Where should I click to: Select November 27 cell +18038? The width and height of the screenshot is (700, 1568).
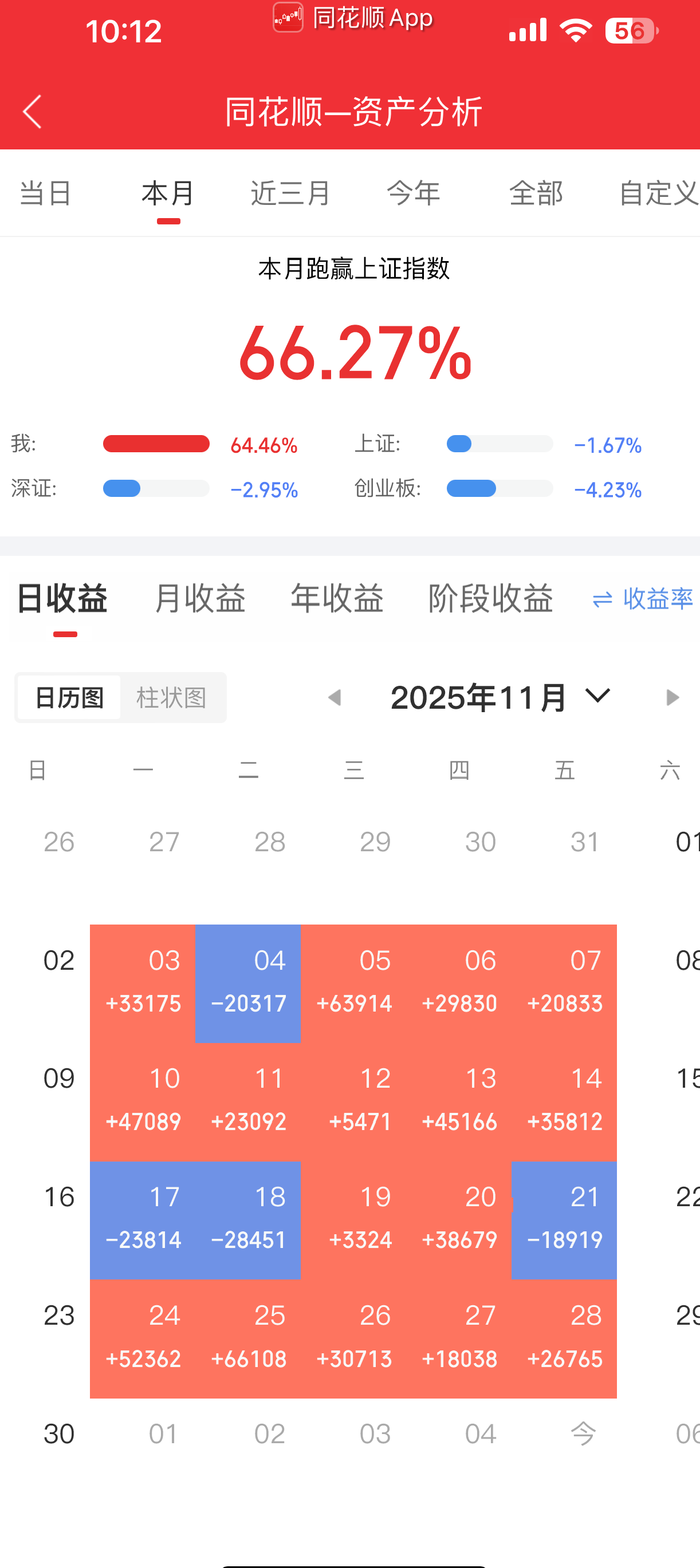click(x=459, y=1338)
